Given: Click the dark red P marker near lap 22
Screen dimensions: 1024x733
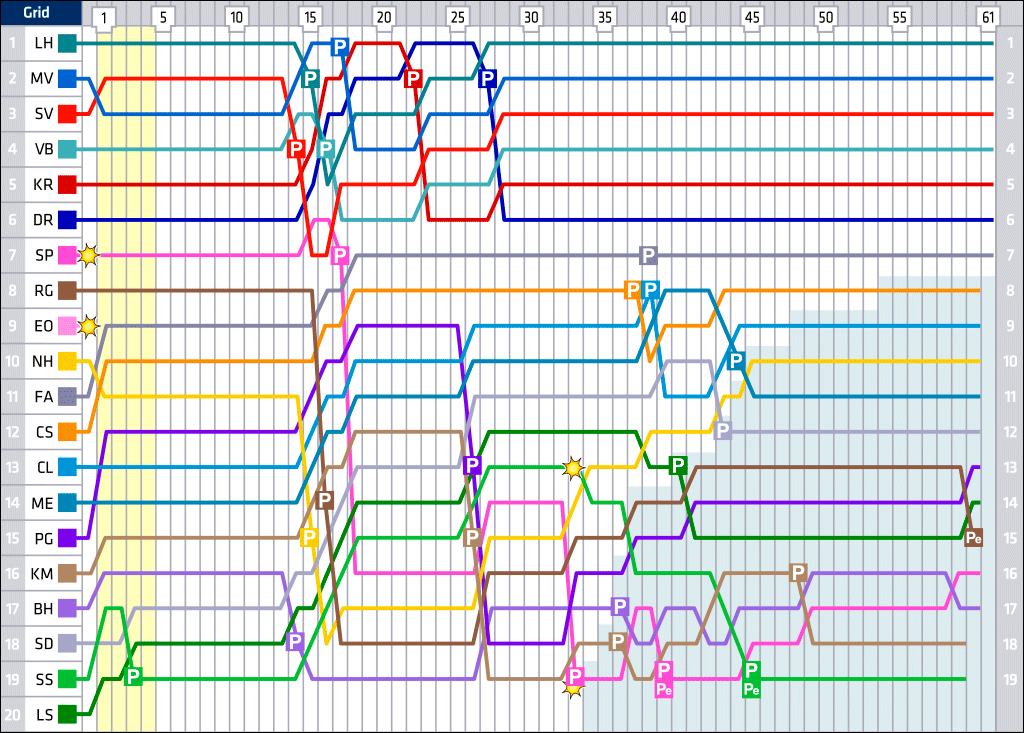Looking at the screenshot, I should pyautogui.click(x=413, y=79).
